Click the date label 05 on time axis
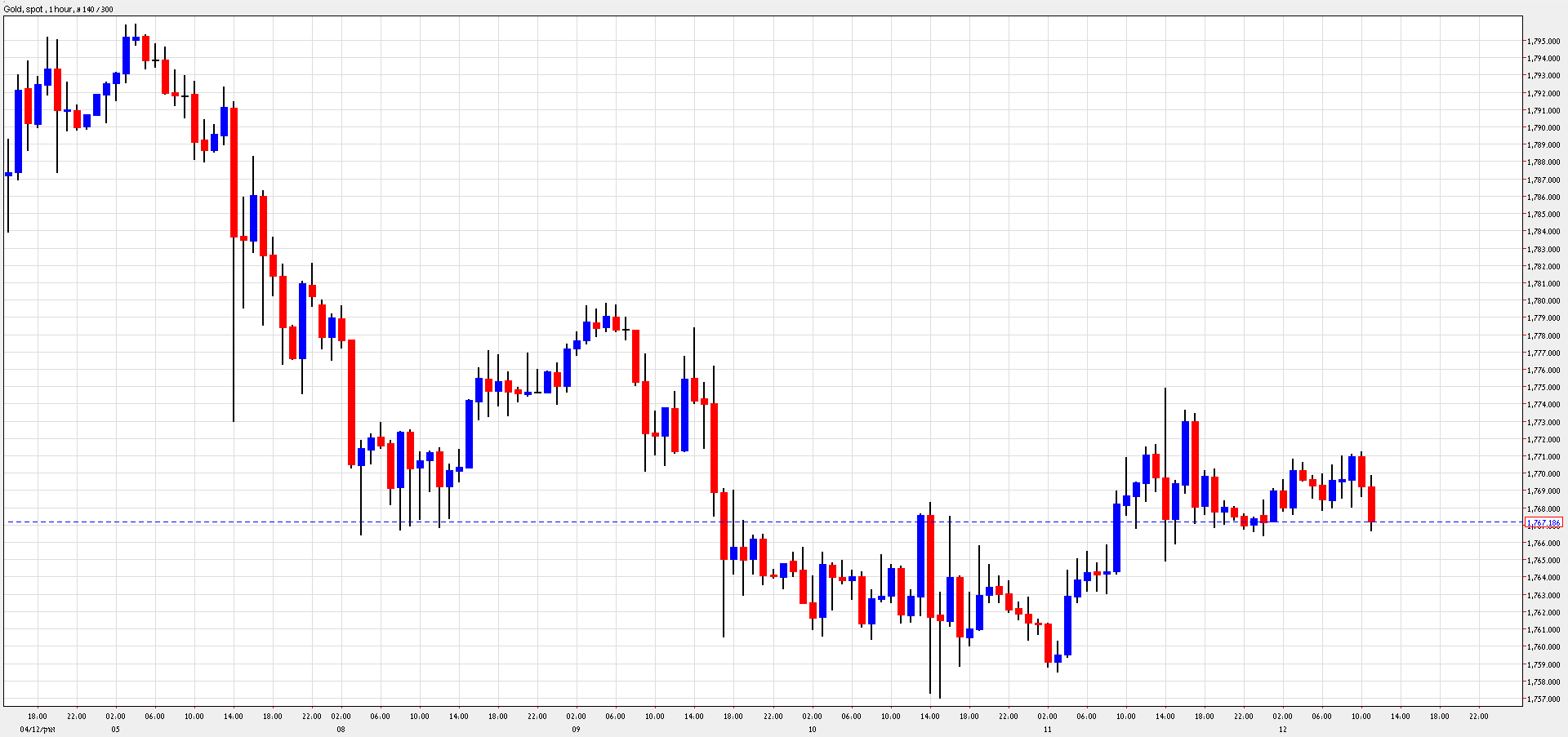 click(x=115, y=730)
